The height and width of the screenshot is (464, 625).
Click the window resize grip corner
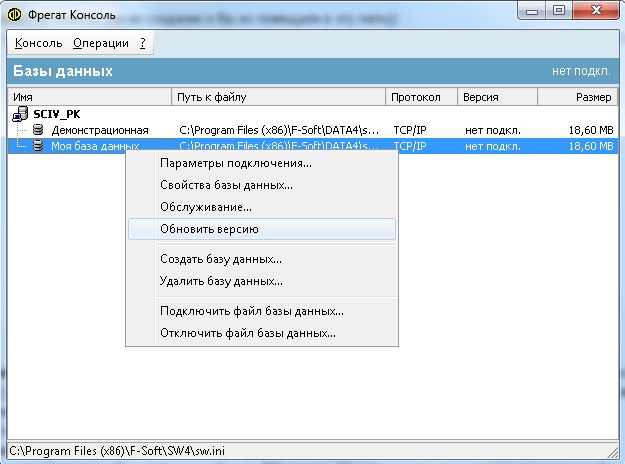click(x=613, y=452)
